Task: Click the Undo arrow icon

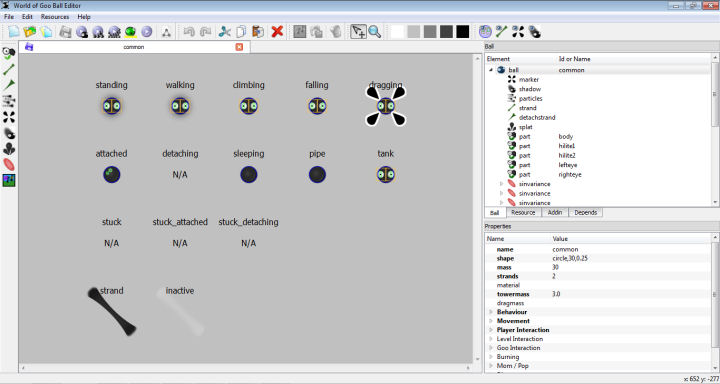Action: [x=189, y=32]
